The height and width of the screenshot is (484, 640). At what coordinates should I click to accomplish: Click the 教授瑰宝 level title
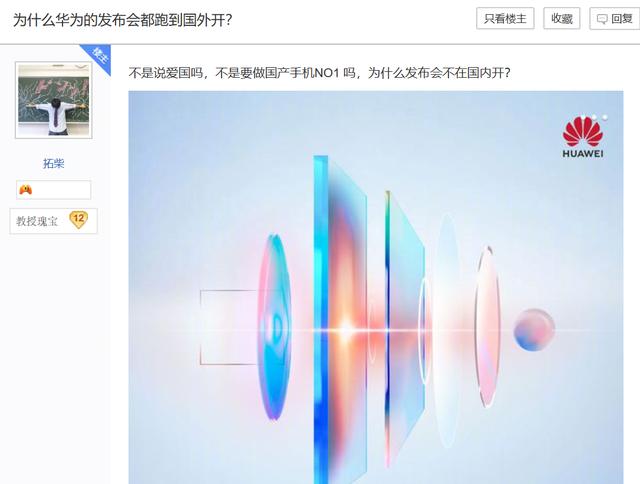point(37,221)
